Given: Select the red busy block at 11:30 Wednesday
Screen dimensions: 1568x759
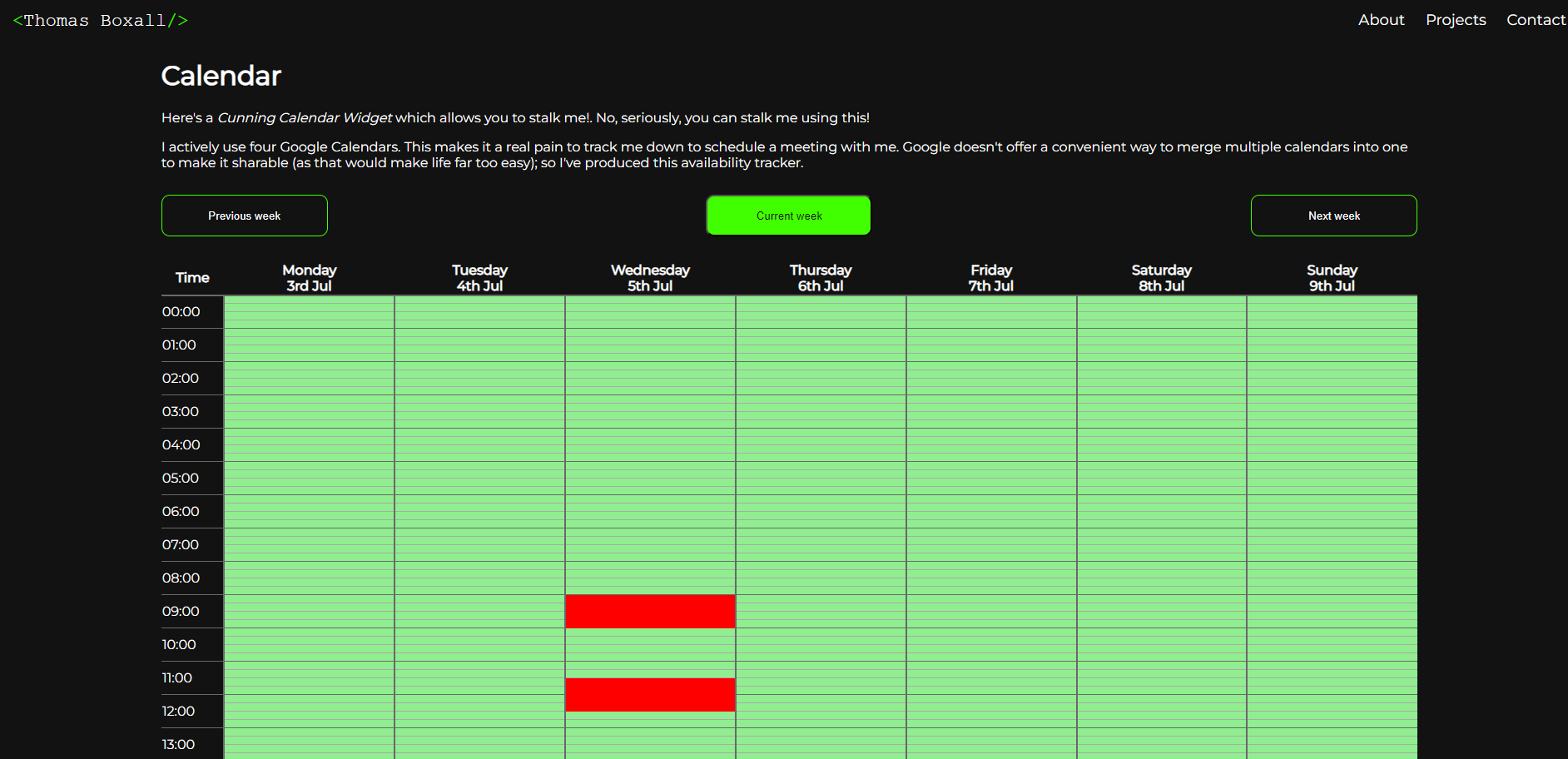Looking at the screenshot, I should click(650, 695).
